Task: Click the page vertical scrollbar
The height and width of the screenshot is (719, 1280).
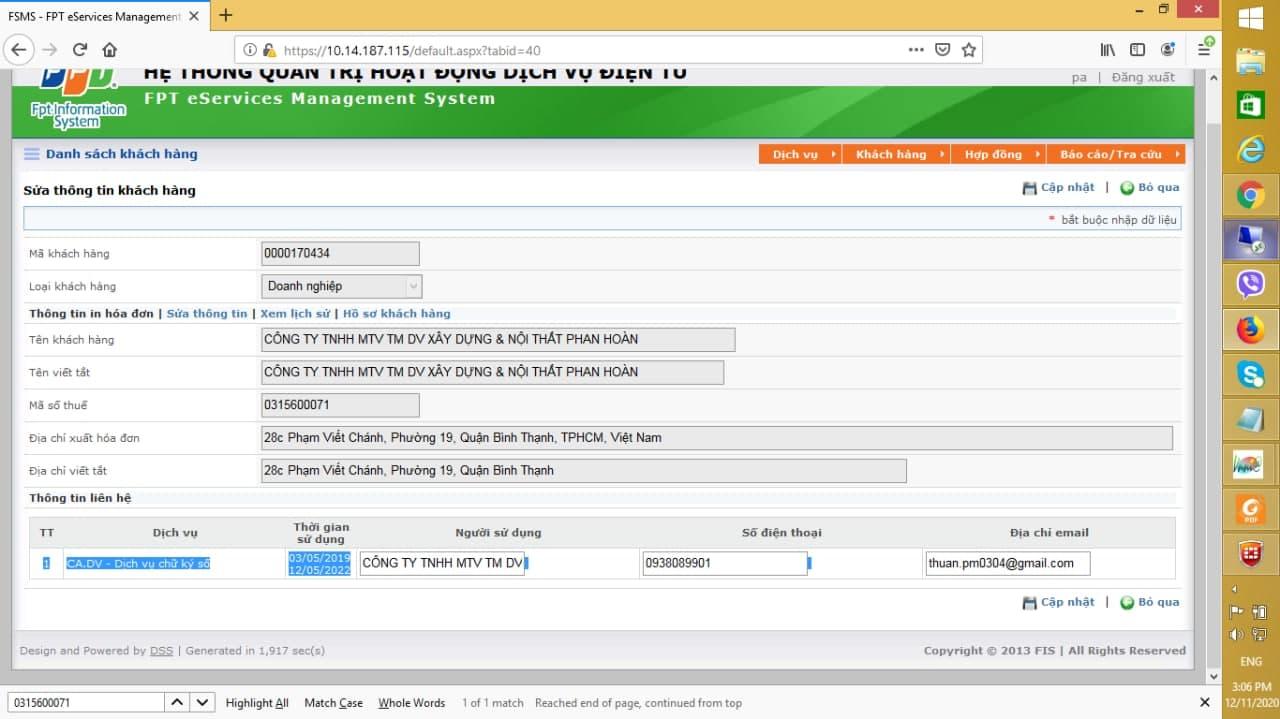Action: (x=1213, y=375)
